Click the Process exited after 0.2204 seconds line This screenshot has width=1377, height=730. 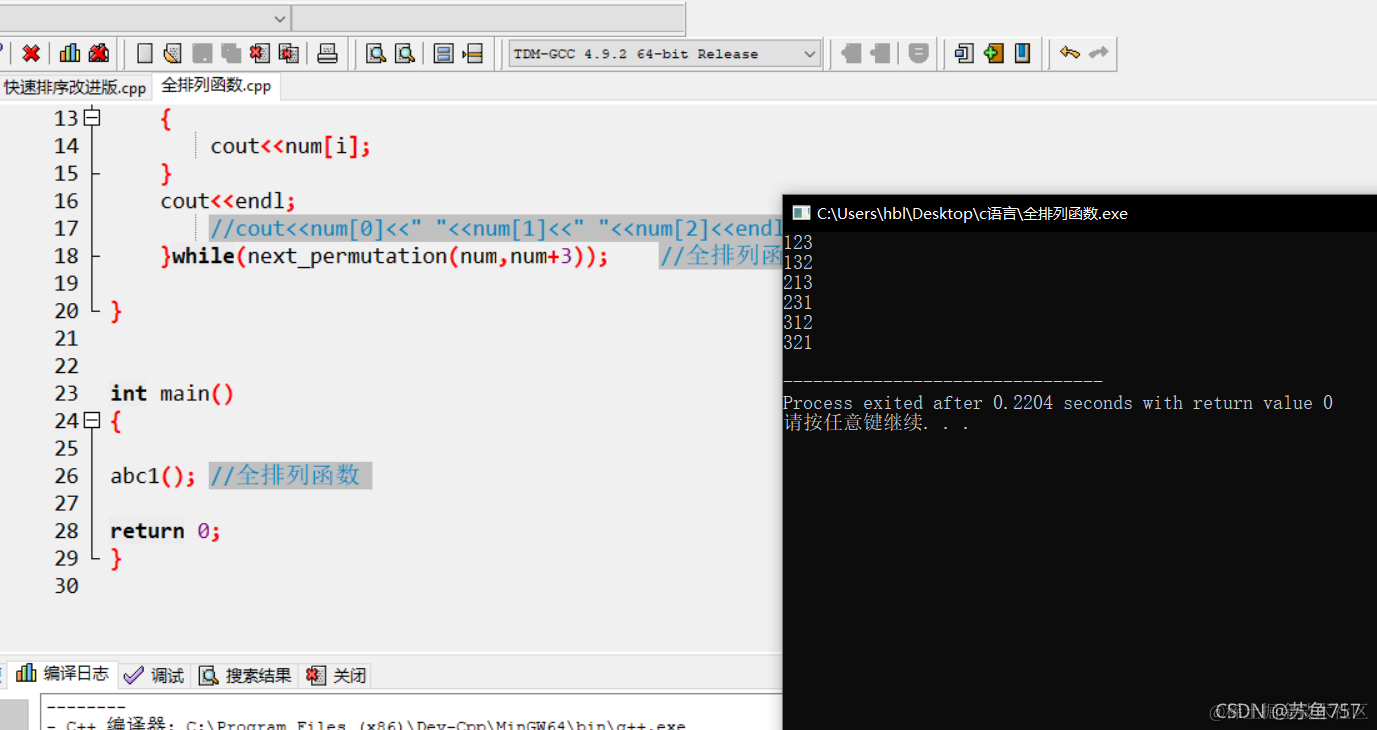point(1058,403)
